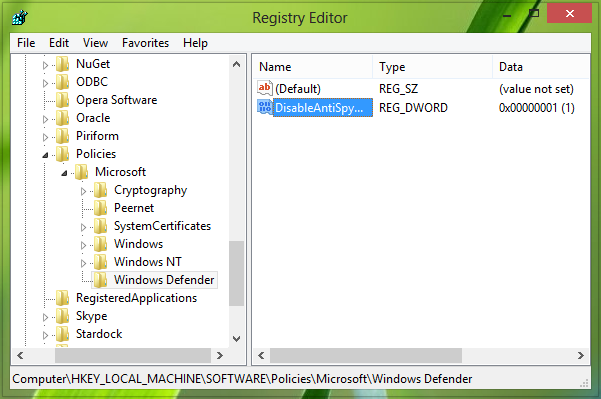Click the right arrow of values pane scrollbar
The width and height of the screenshot is (601, 399).
pyautogui.click(x=581, y=356)
